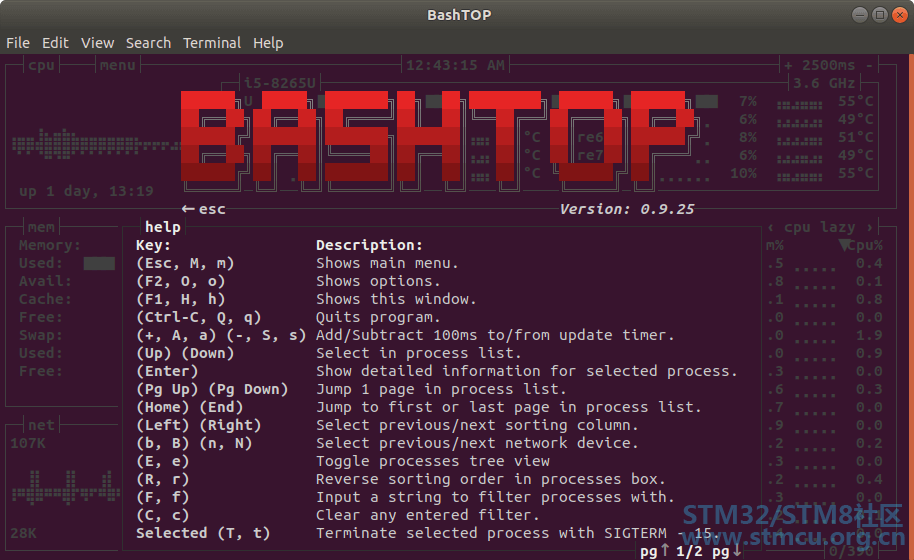
Task: Open the Terminal menu
Action: [x=212, y=43]
